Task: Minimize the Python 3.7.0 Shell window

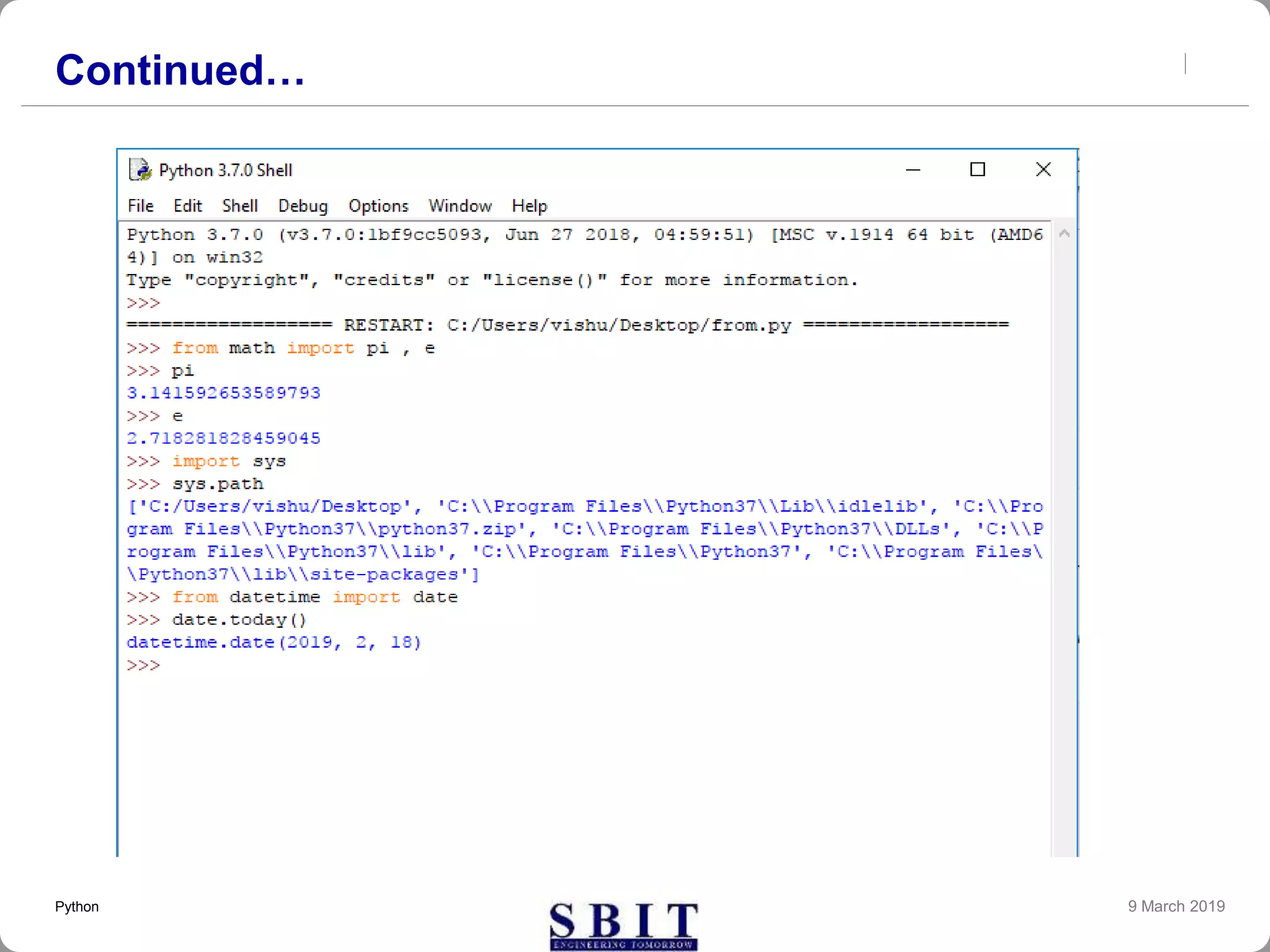Action: click(913, 169)
